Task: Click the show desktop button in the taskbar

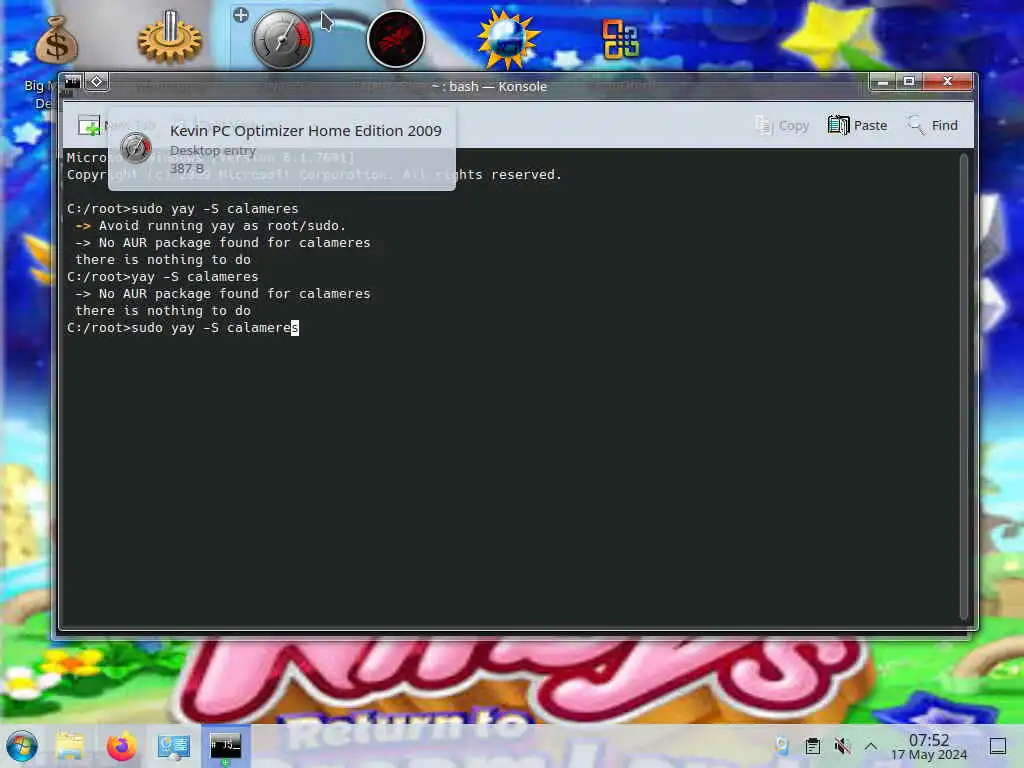Action: tap(998, 746)
